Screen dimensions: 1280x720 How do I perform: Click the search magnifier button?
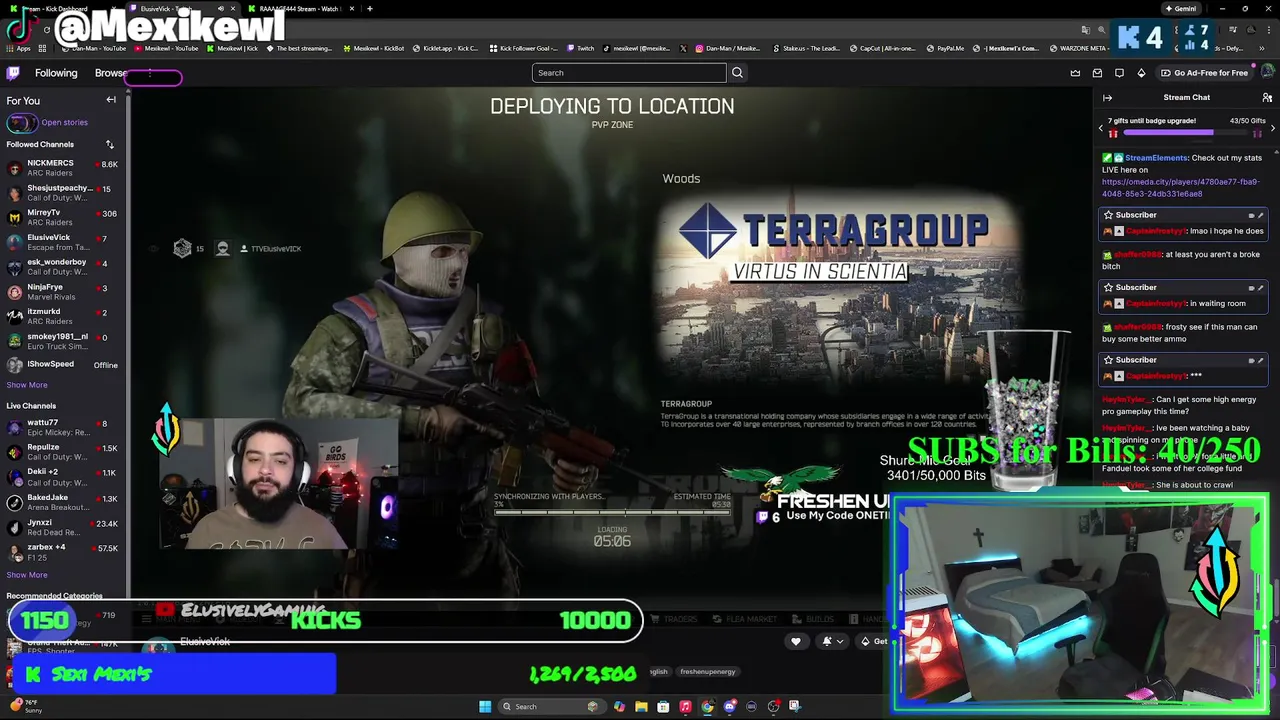click(x=737, y=73)
